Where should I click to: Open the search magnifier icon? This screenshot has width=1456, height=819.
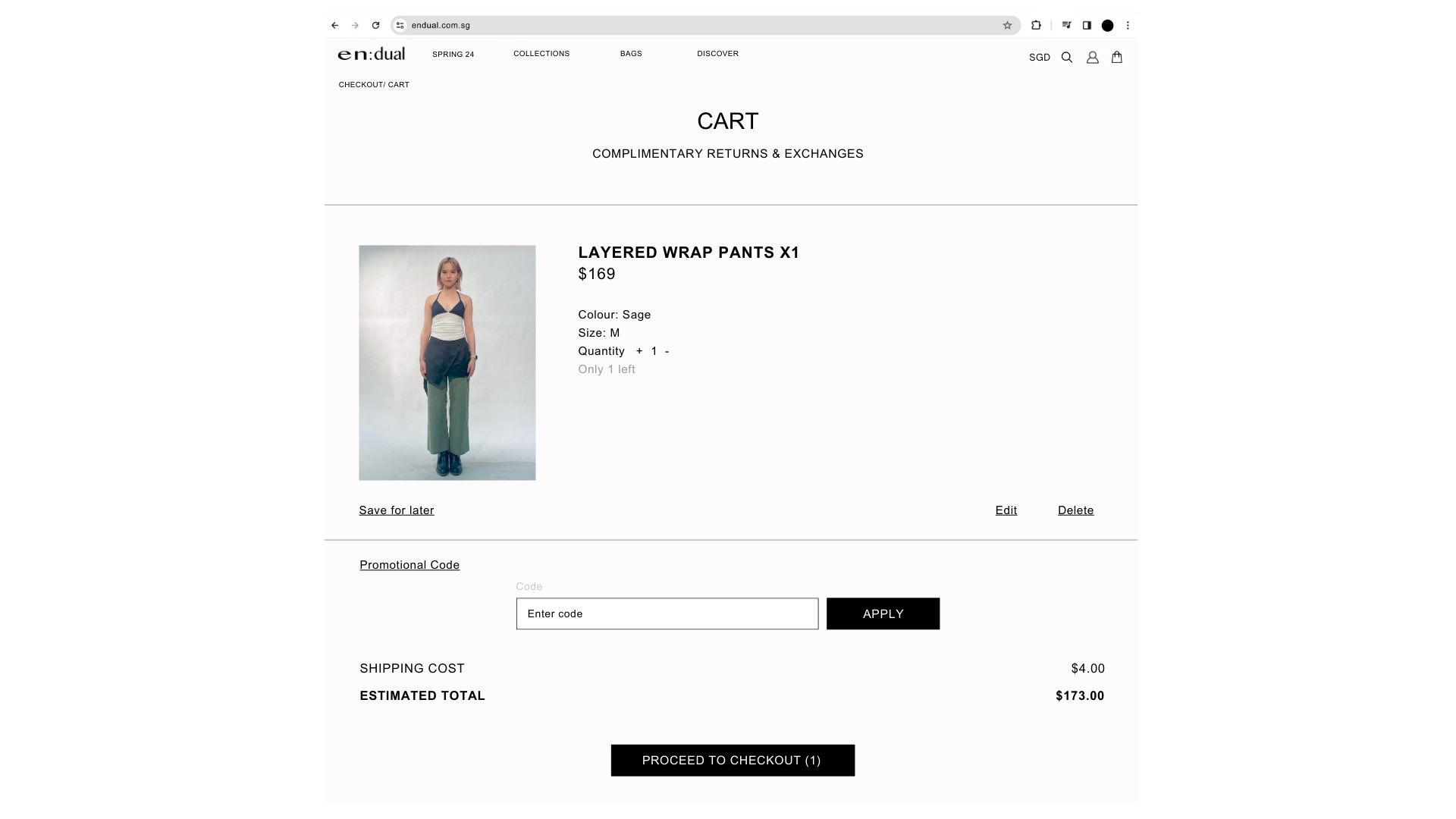click(1066, 58)
